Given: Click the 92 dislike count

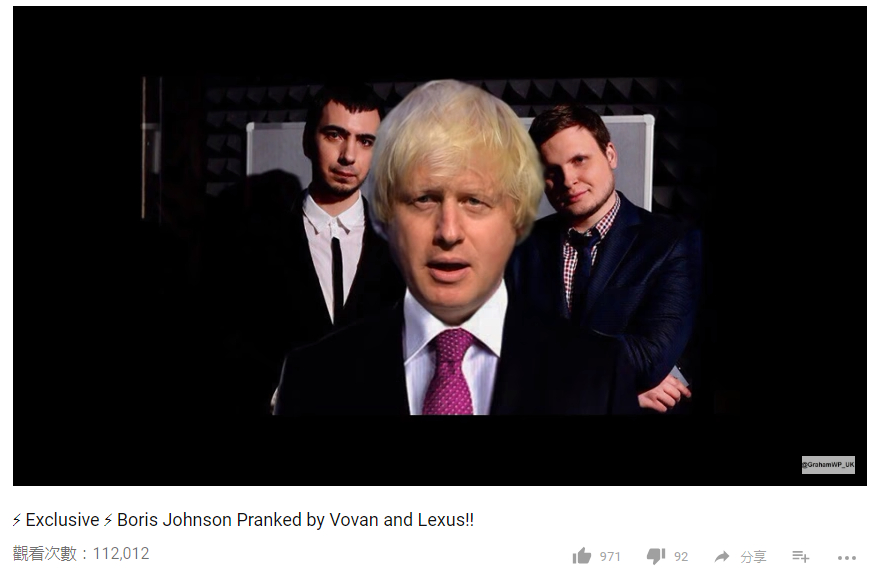Looking at the screenshot, I should 681,557.
